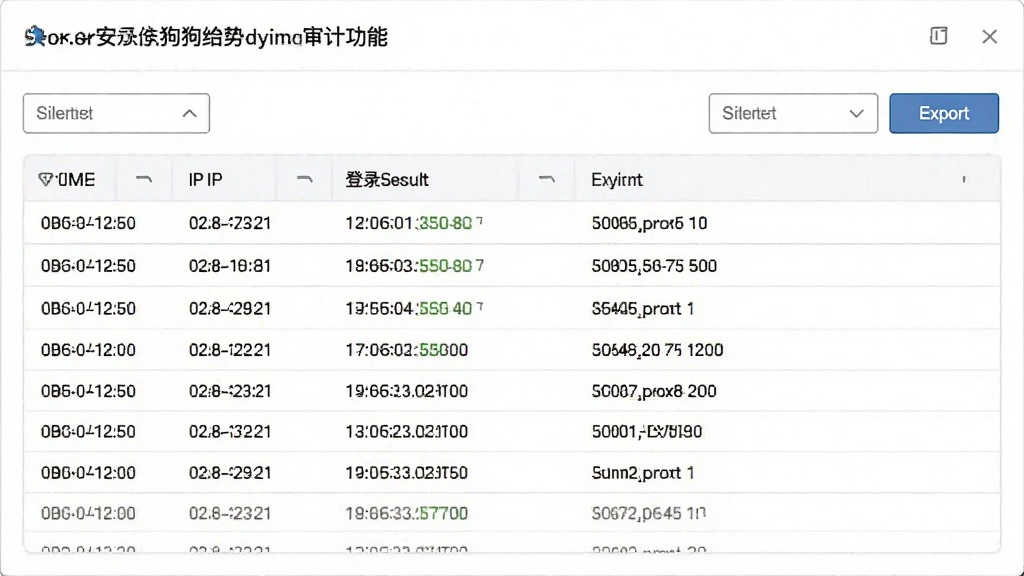The width and height of the screenshot is (1024, 576).
Task: Toggle sort arrow on the 登录Sesult column
Action: (547, 178)
